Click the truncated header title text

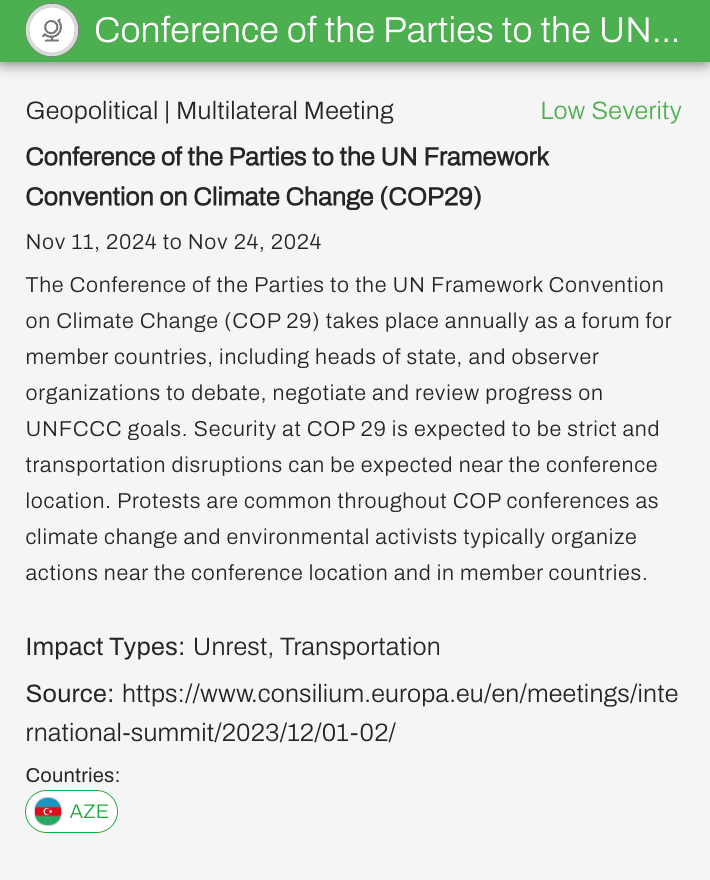[386, 31]
